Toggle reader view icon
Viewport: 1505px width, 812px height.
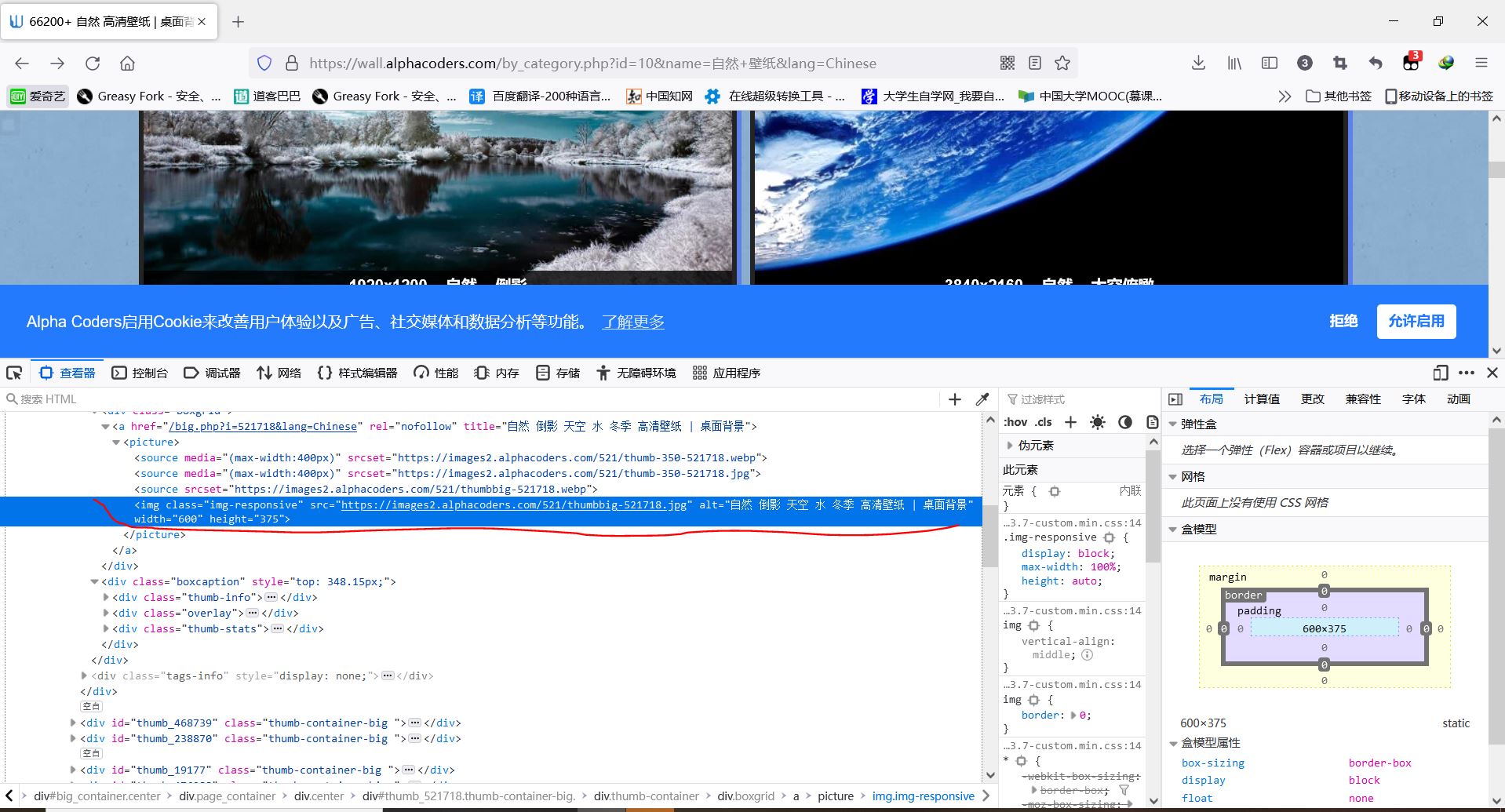[1035, 64]
